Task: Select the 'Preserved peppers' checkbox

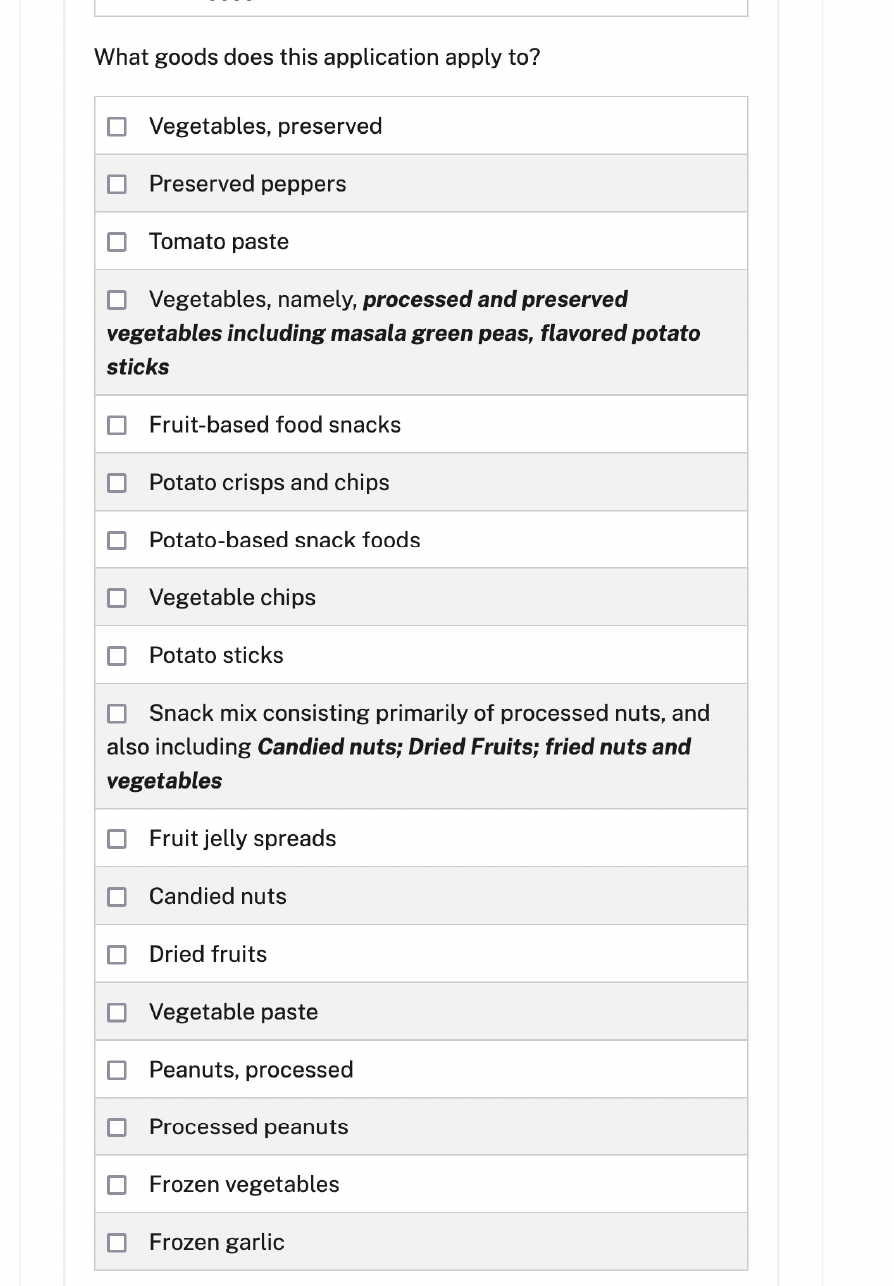Action: tap(117, 185)
